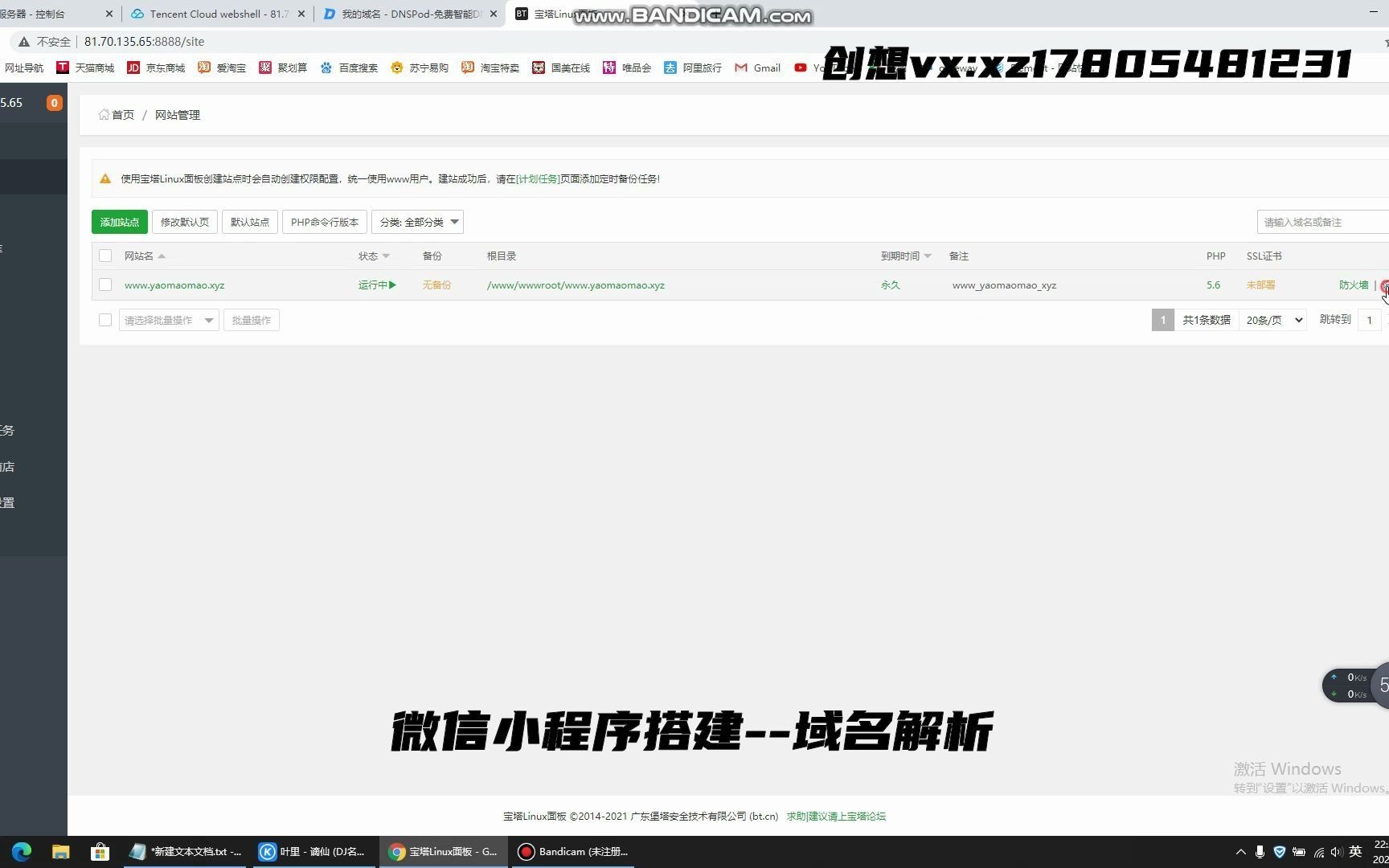Click the home icon in breadcrumb
The height and width of the screenshot is (868, 1389).
coord(104,115)
